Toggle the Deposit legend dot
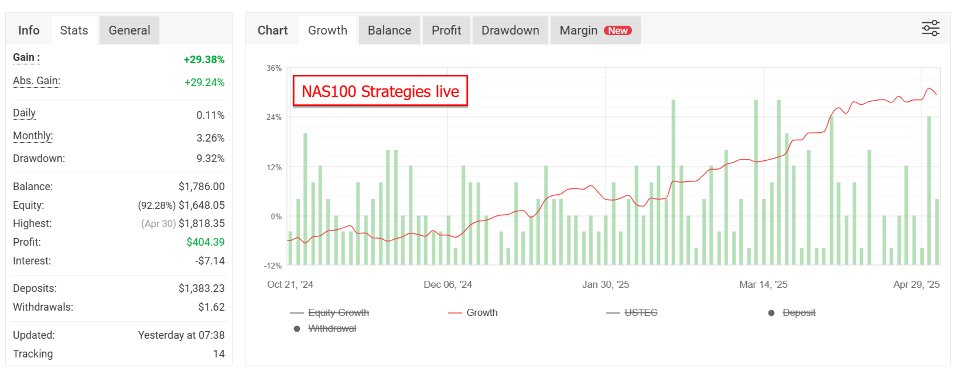The image size is (960, 375). coord(791,312)
